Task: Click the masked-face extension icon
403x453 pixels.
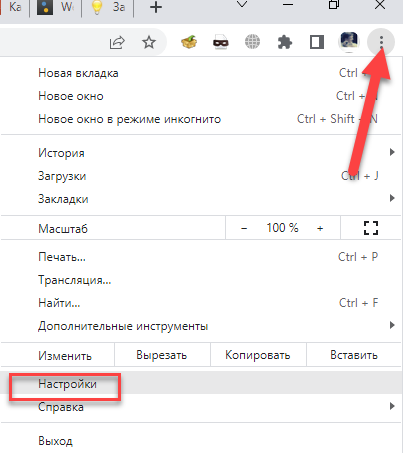Action: click(x=221, y=42)
